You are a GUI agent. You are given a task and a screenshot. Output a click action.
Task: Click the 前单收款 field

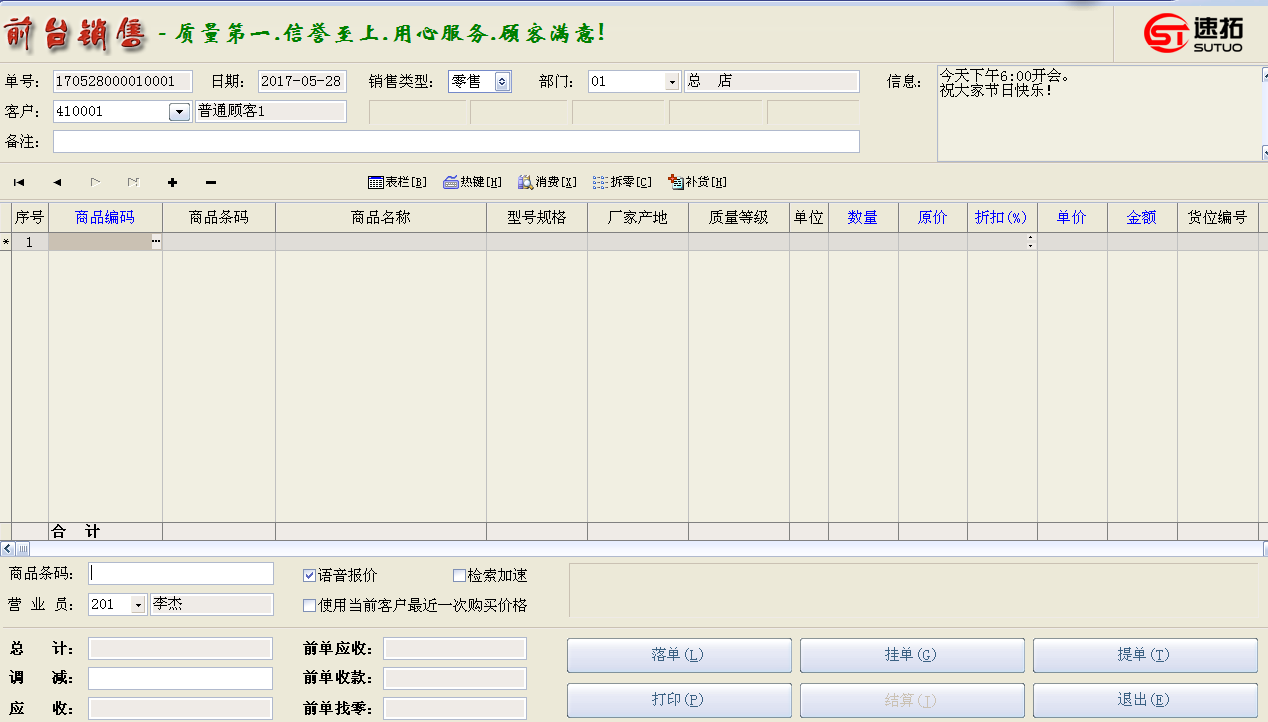[x=455, y=678]
